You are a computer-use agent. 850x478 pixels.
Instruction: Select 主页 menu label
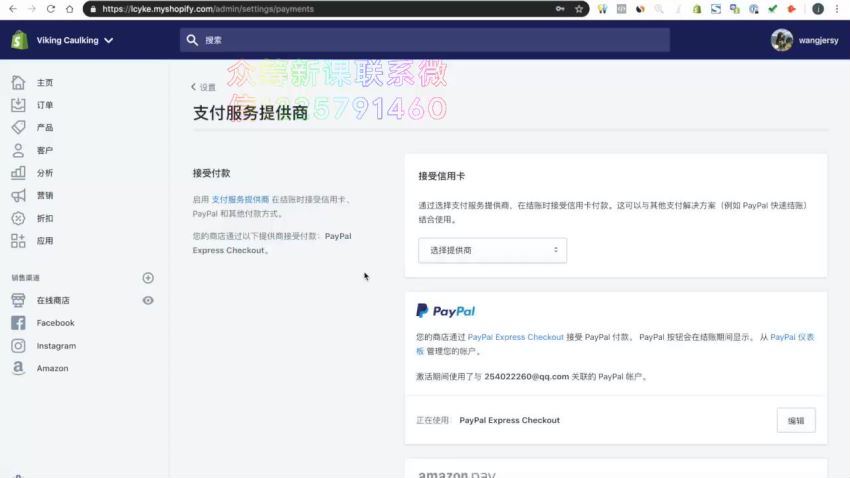point(45,83)
